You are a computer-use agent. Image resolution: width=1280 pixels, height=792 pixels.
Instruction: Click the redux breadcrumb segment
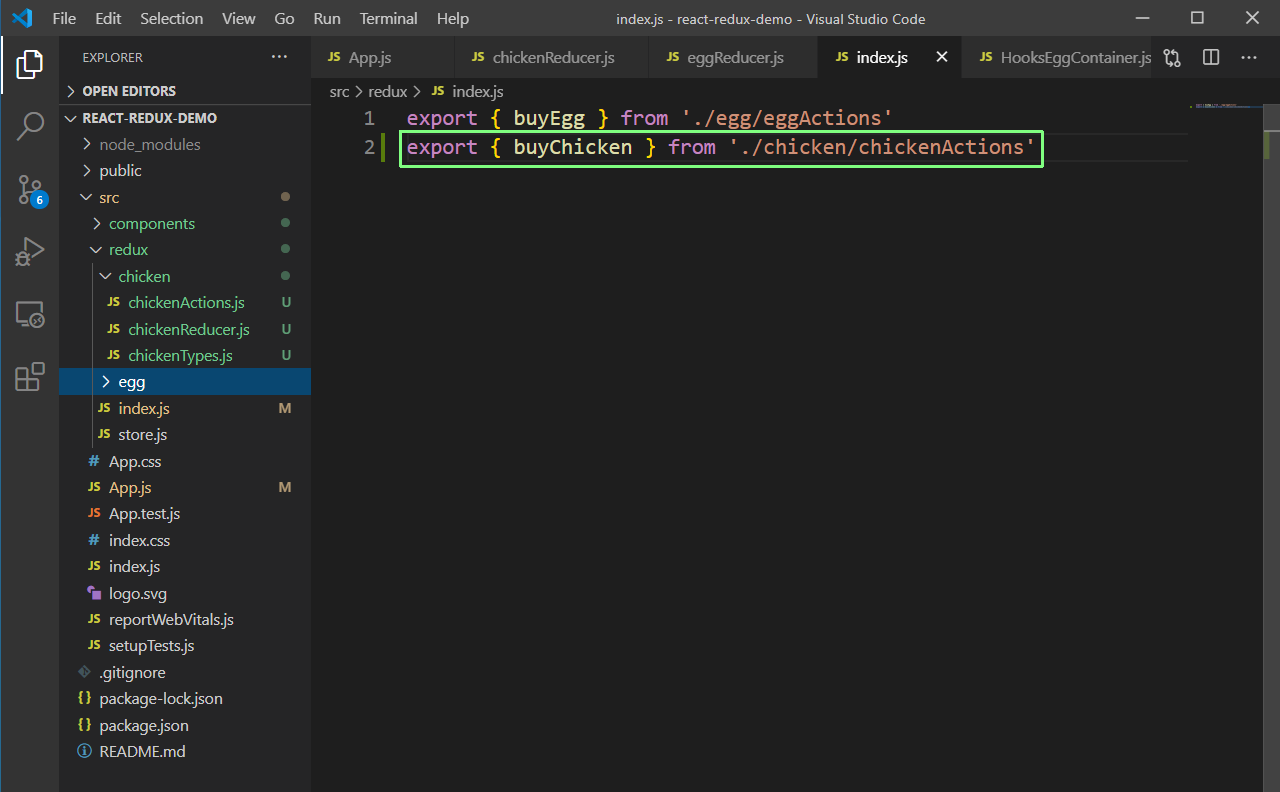point(388,91)
